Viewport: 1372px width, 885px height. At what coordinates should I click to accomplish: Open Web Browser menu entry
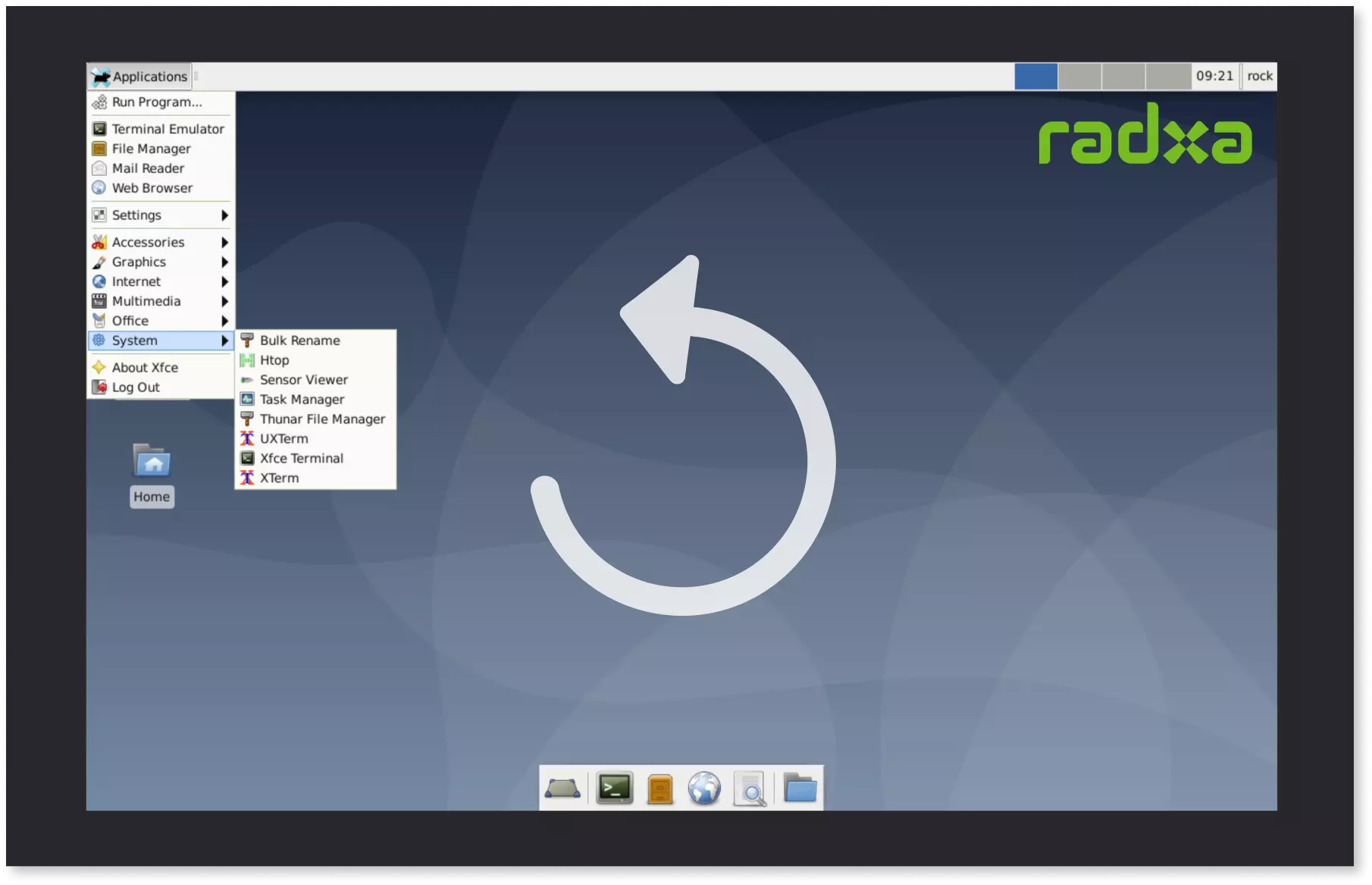[x=161, y=188]
